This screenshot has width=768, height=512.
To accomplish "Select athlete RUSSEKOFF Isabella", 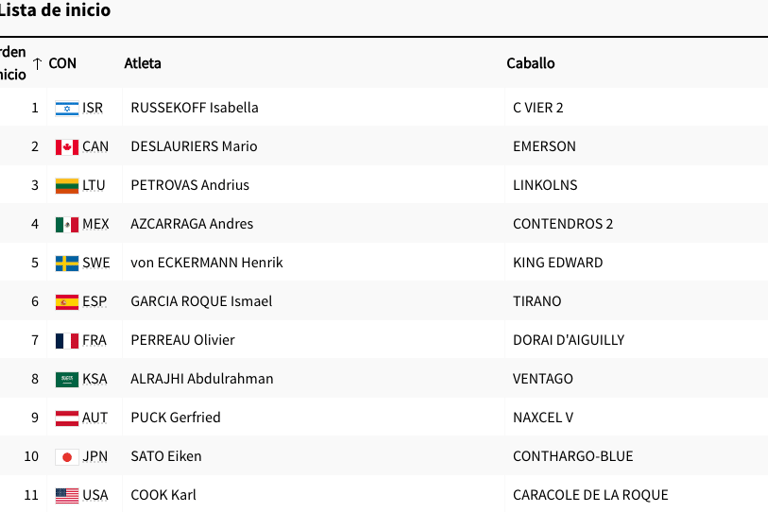I will click(x=194, y=108).
